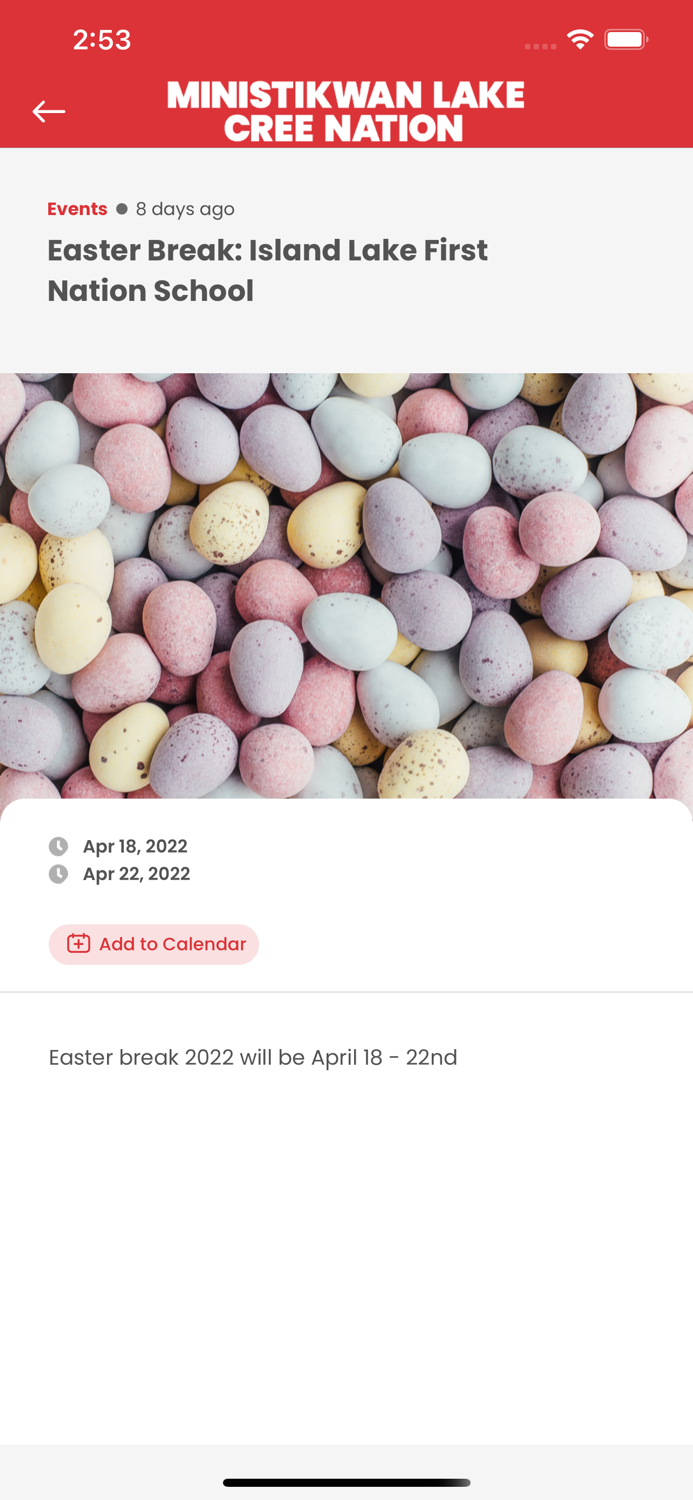Tap the cellular signal dots
This screenshot has width=693, height=1500.
540,46
